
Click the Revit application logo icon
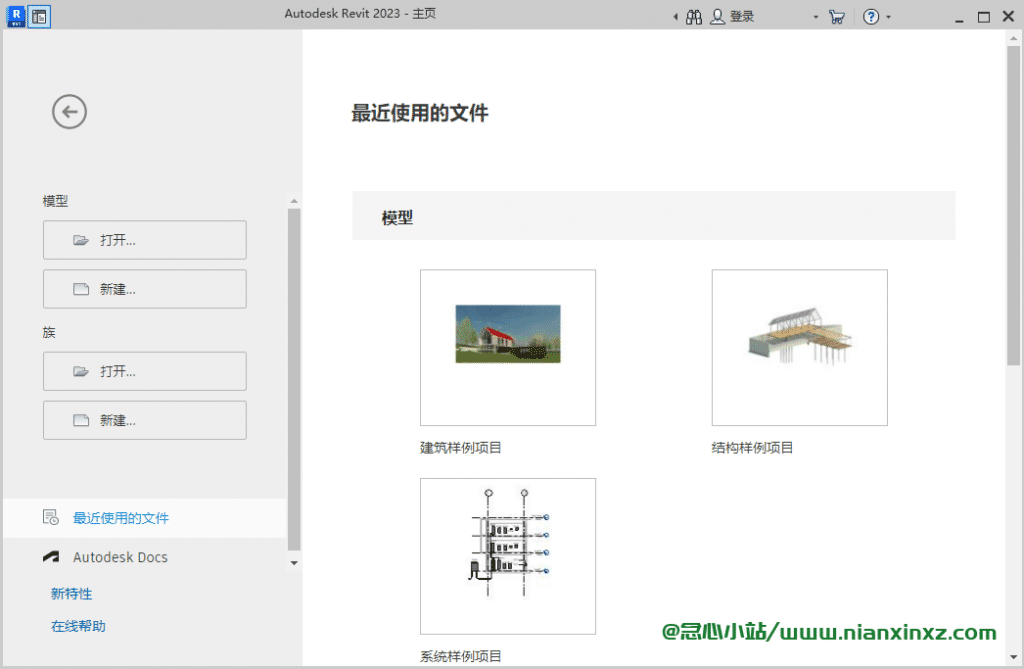pos(16,16)
